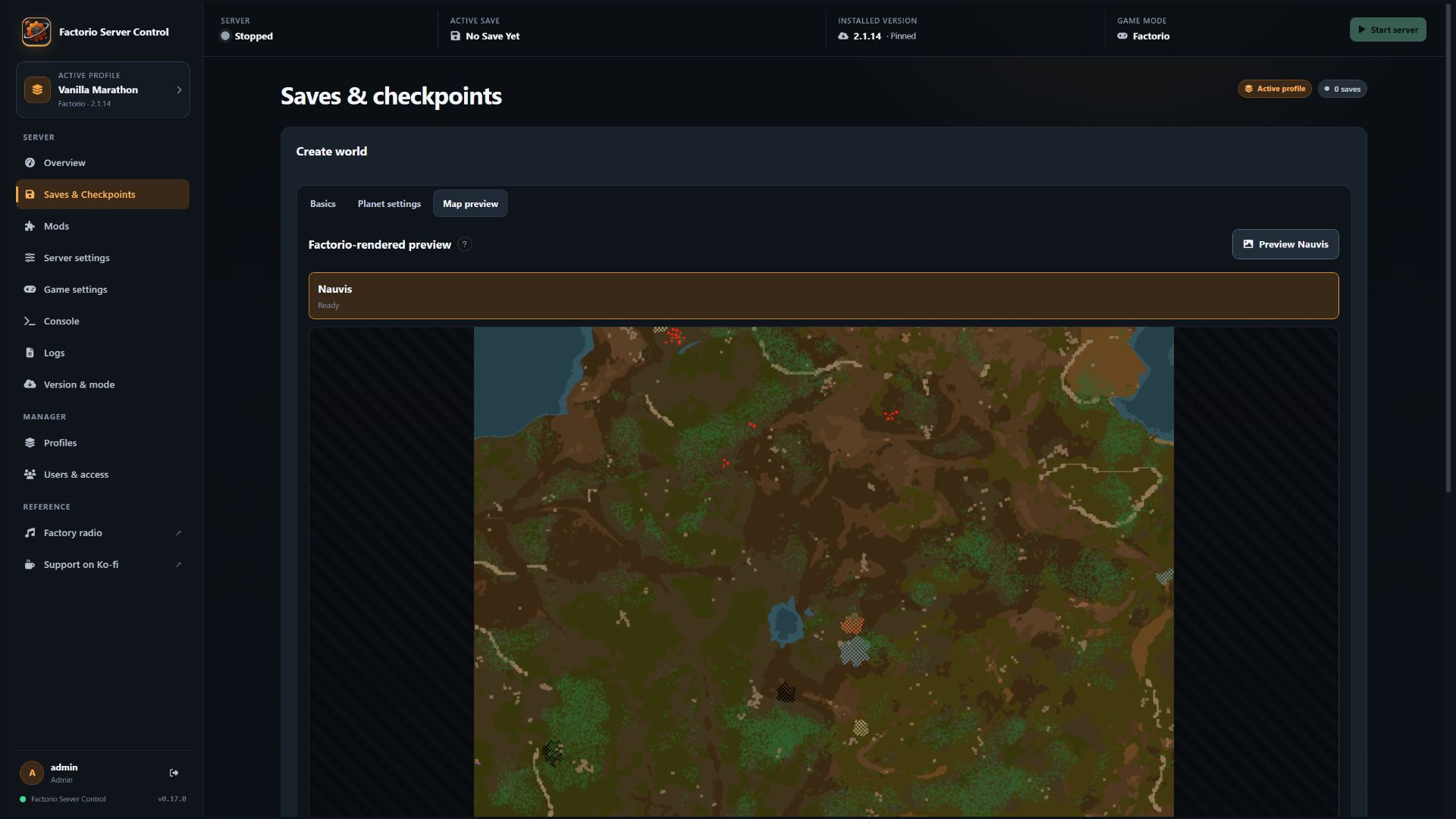Viewport: 1456px width, 819px height.
Task: Click the Start server button
Action: click(x=1388, y=30)
